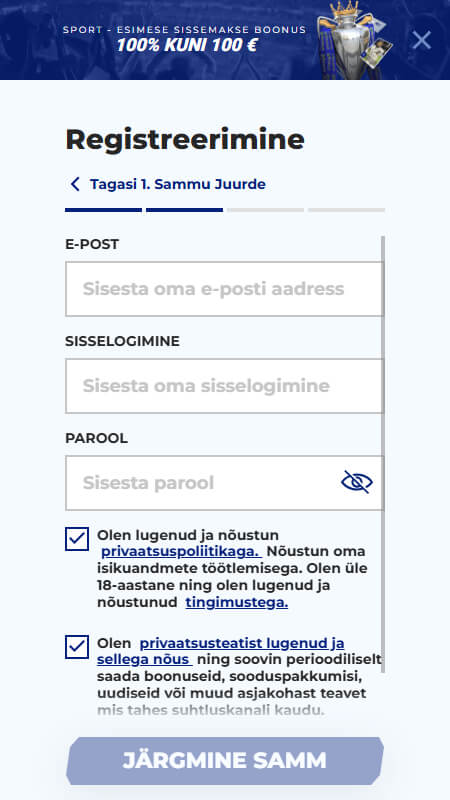
Task: Open the privaatsuspoliitikaga link
Action: (181, 552)
